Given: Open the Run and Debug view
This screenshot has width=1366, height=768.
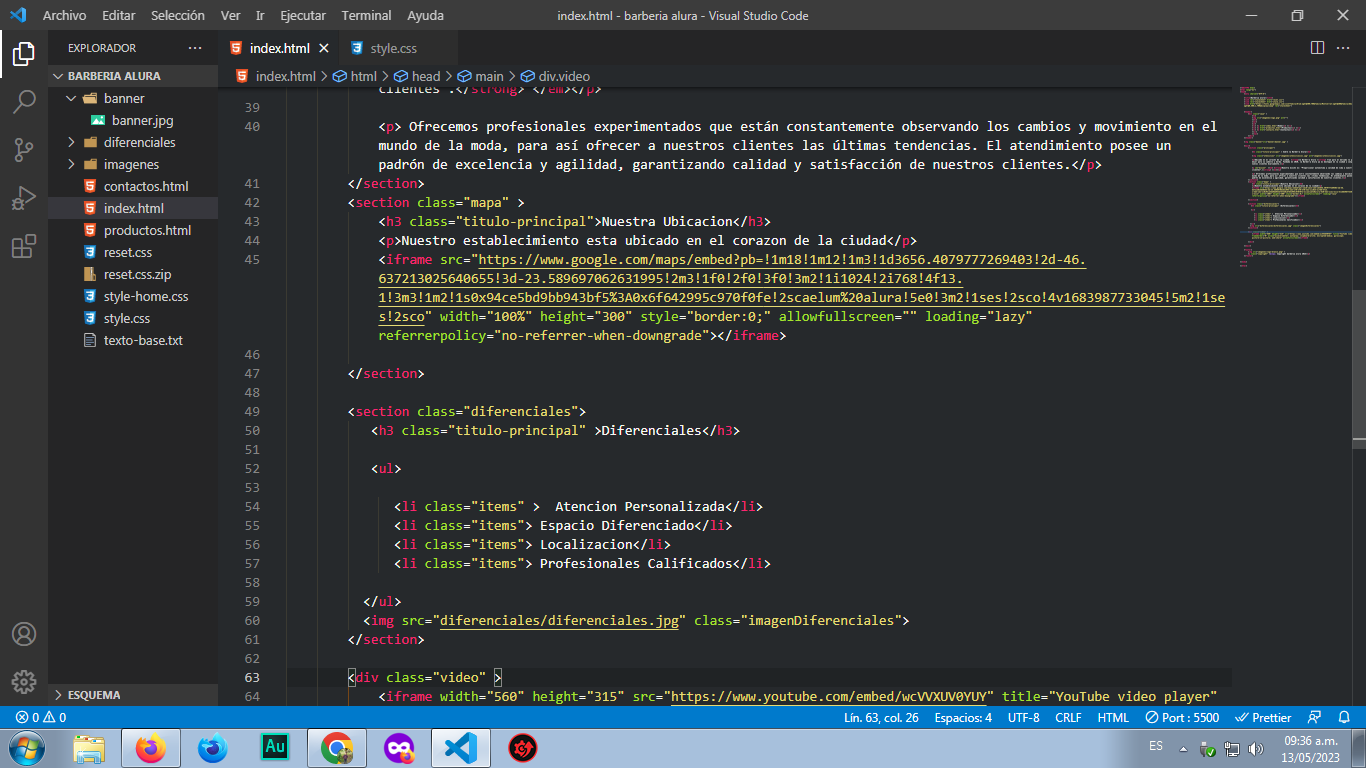Looking at the screenshot, I should (x=24, y=198).
